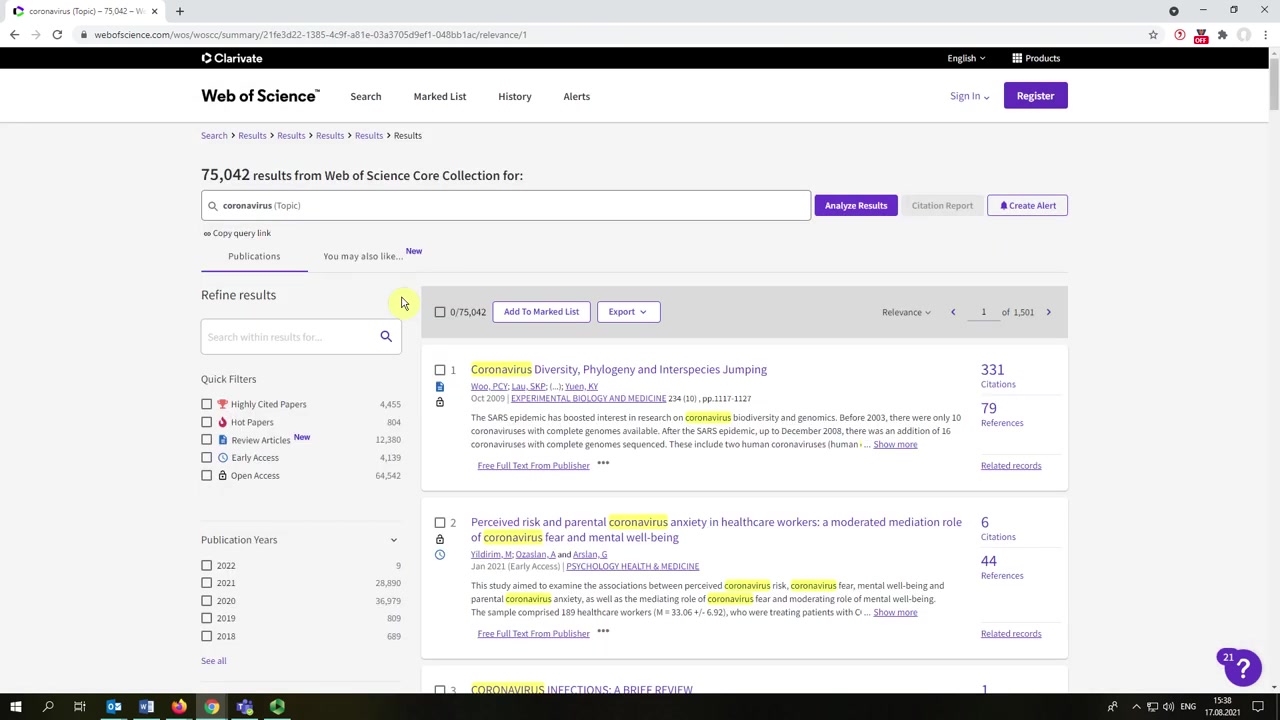Click the help bubble in the bottom corner

coord(1241,668)
